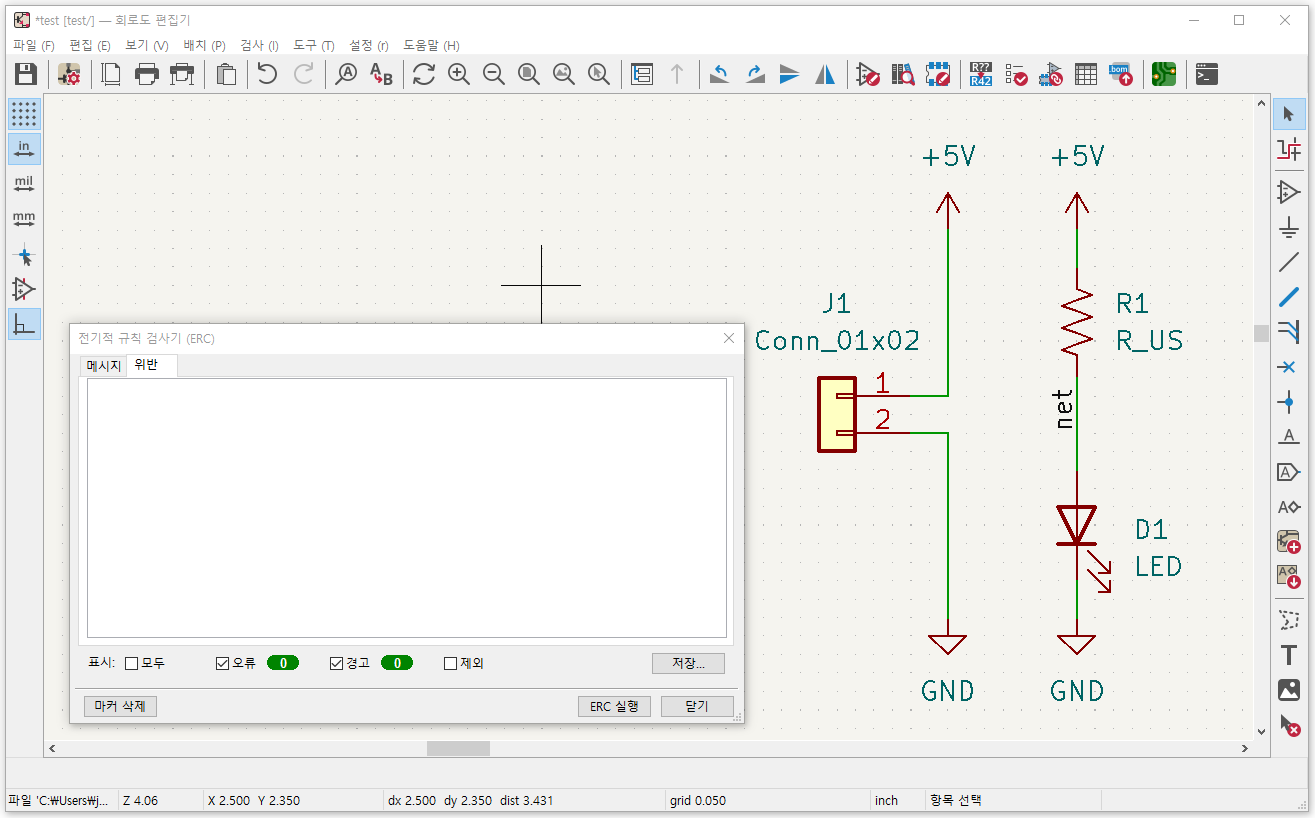Select the global label tool
Screen dimensions: 1315x818
point(1289,472)
